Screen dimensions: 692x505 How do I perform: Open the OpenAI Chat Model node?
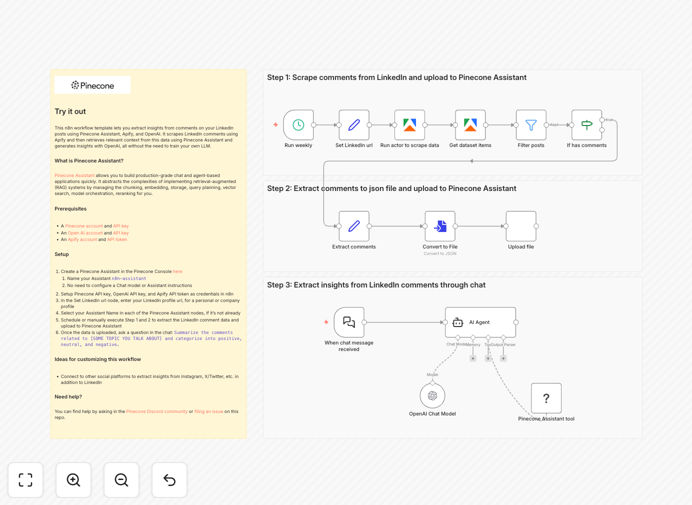click(432, 396)
